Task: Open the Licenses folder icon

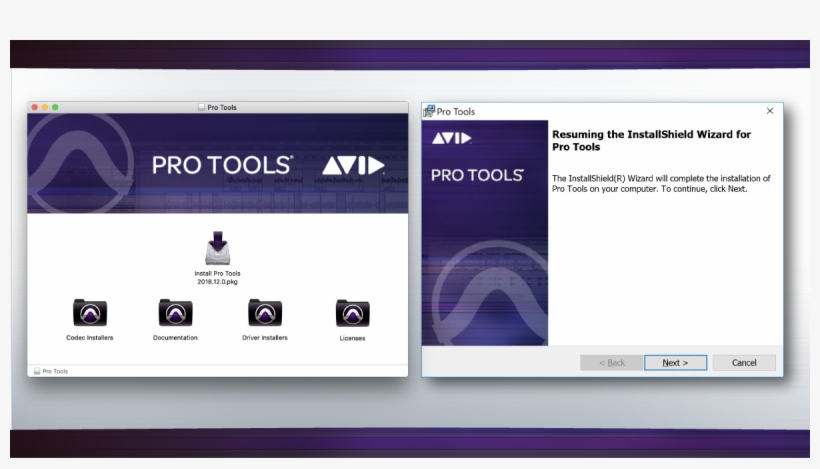Action: pos(352,313)
